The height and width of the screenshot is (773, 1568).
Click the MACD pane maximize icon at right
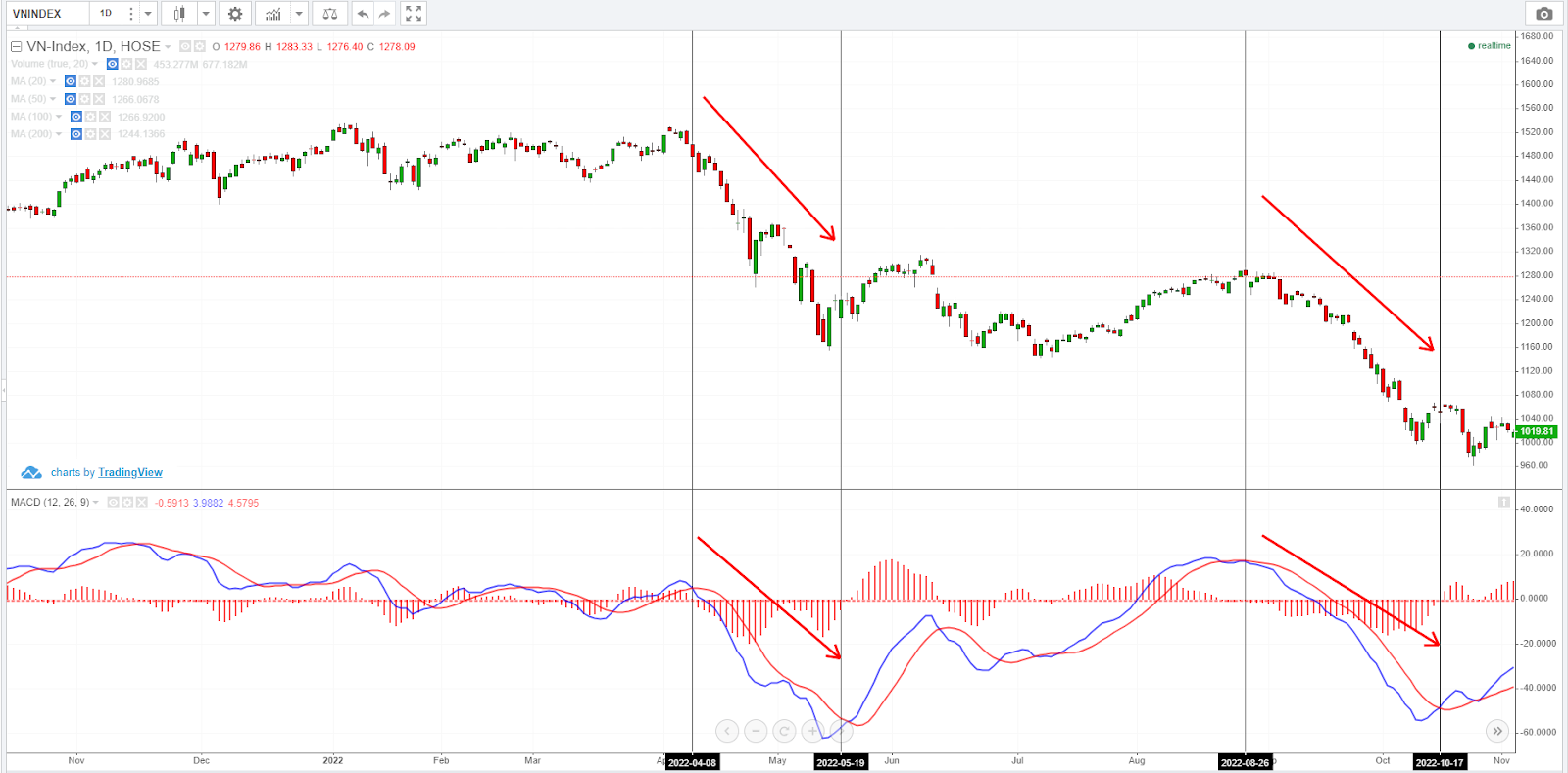(1504, 503)
